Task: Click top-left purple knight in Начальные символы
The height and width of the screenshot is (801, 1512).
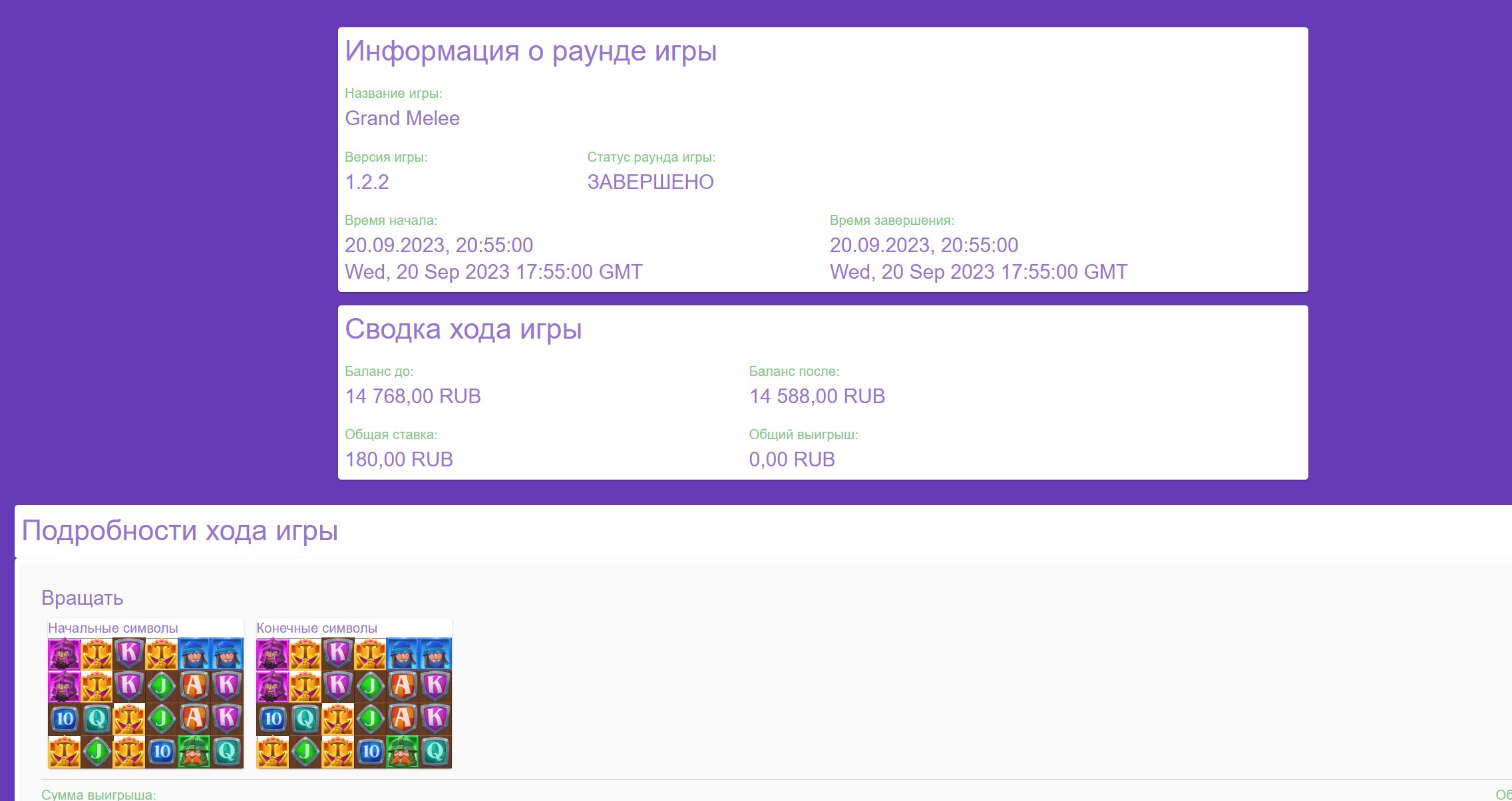Action: point(65,654)
